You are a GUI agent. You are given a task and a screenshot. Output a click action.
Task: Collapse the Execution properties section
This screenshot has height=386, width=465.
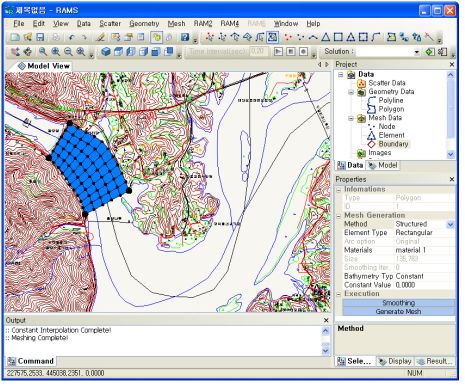pyautogui.click(x=339, y=294)
